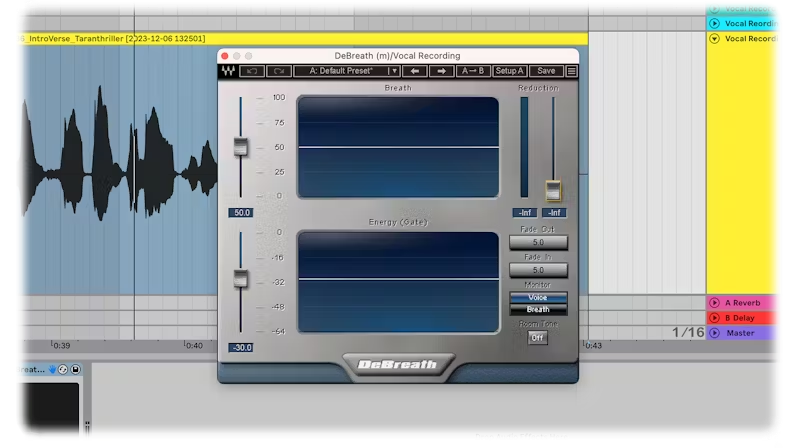Undo the last DeBreath parameter change
Image resolution: width=798 pixels, height=448 pixels.
click(x=252, y=71)
